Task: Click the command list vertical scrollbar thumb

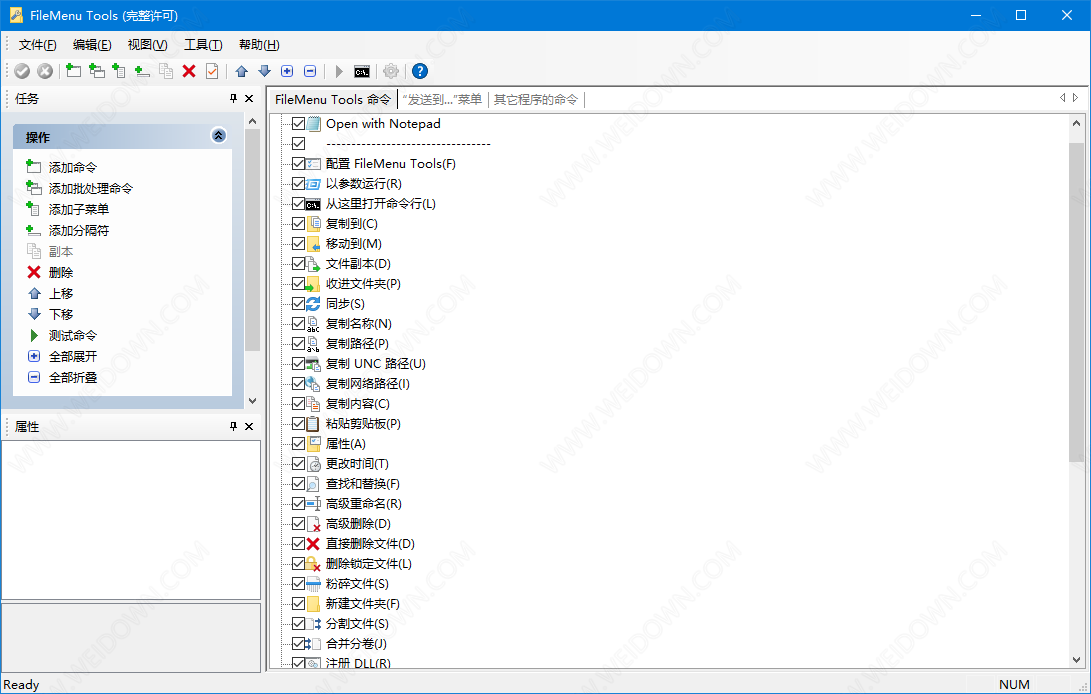Action: 1076,301
